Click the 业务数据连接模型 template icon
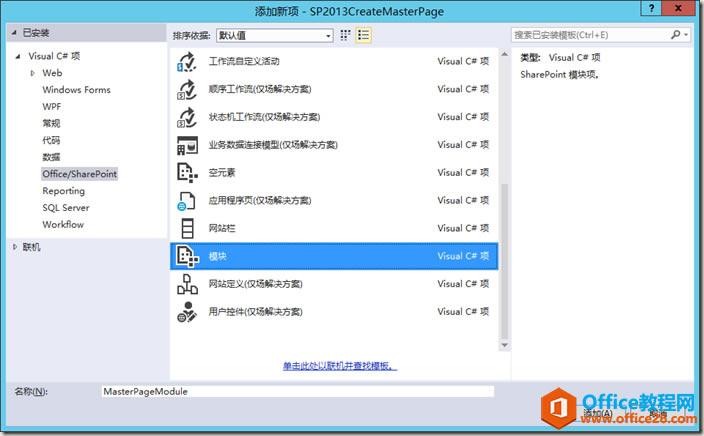 pyautogui.click(x=187, y=145)
